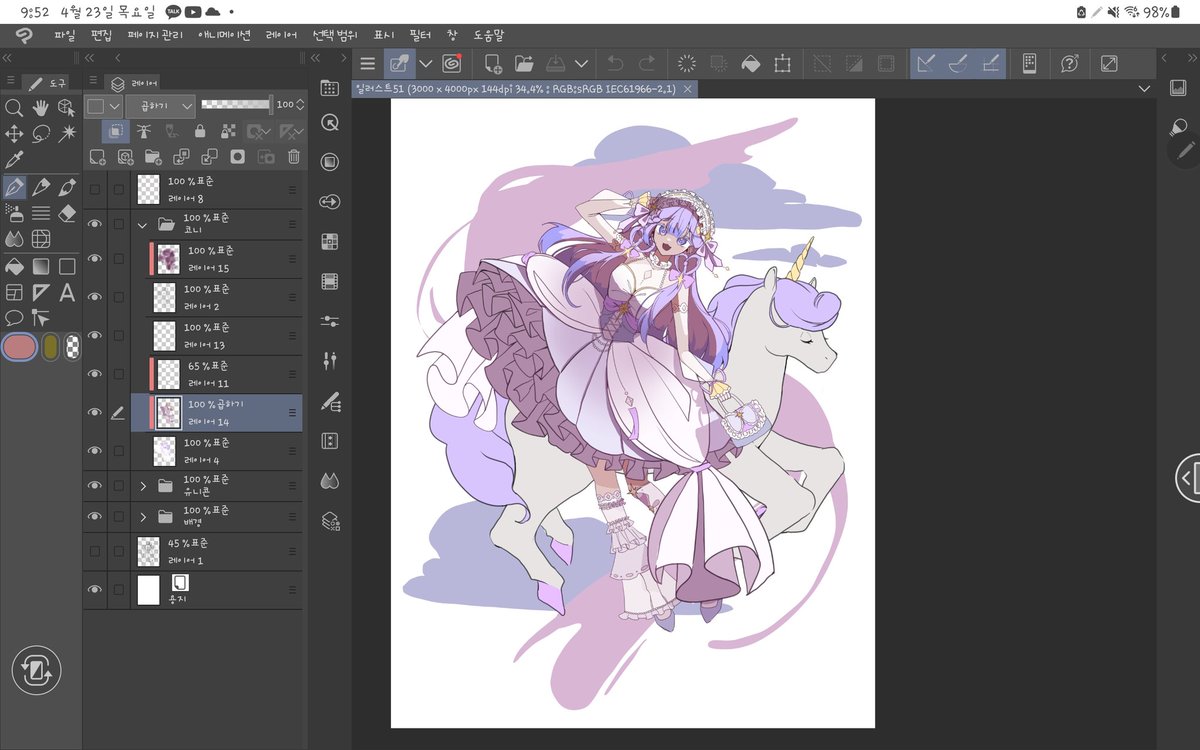
Task: Collapse the 코니 layer folder
Action: [142, 224]
